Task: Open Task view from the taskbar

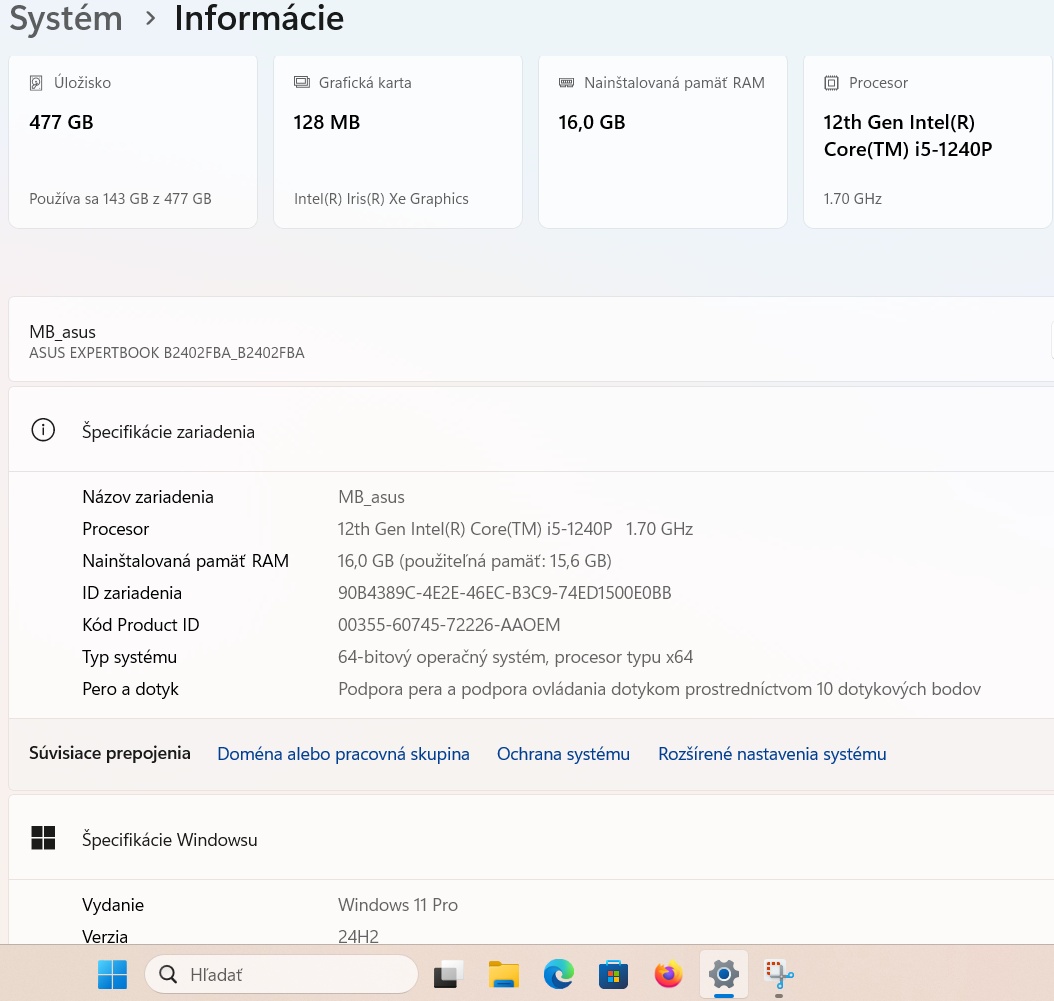Action: coord(448,974)
